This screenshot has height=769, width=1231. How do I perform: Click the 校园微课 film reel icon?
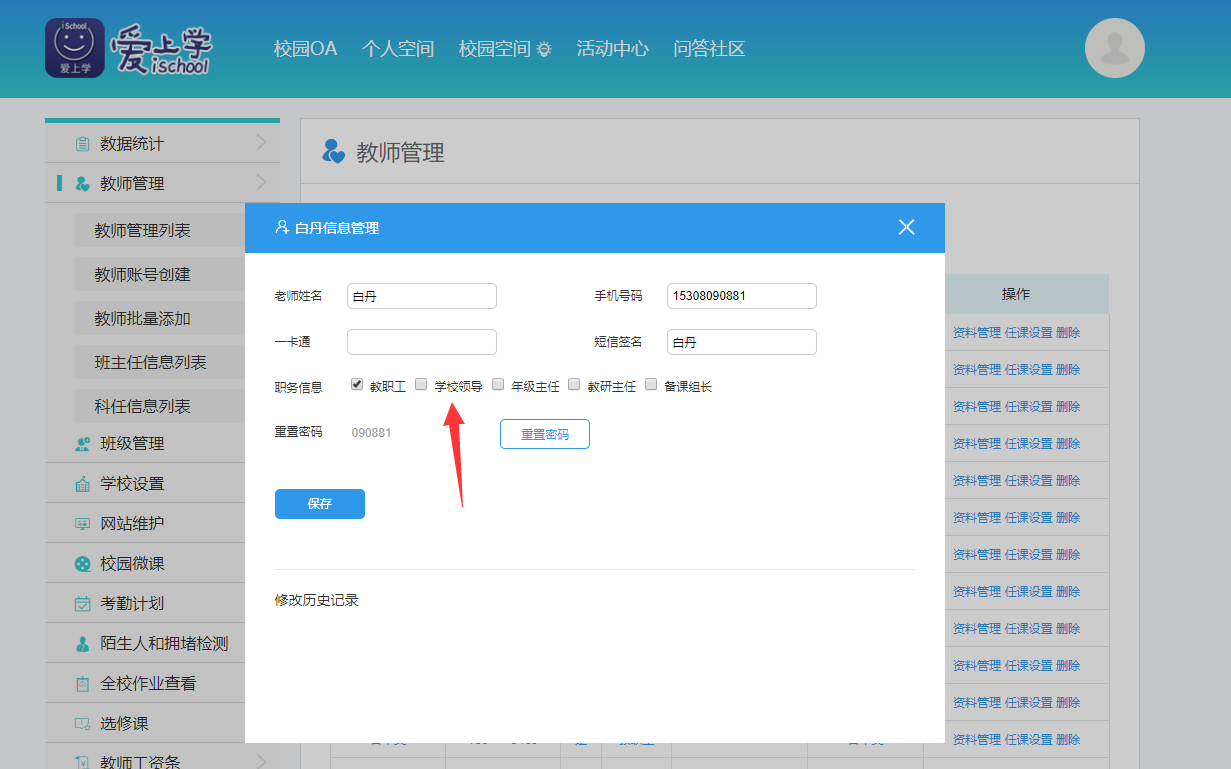click(82, 564)
